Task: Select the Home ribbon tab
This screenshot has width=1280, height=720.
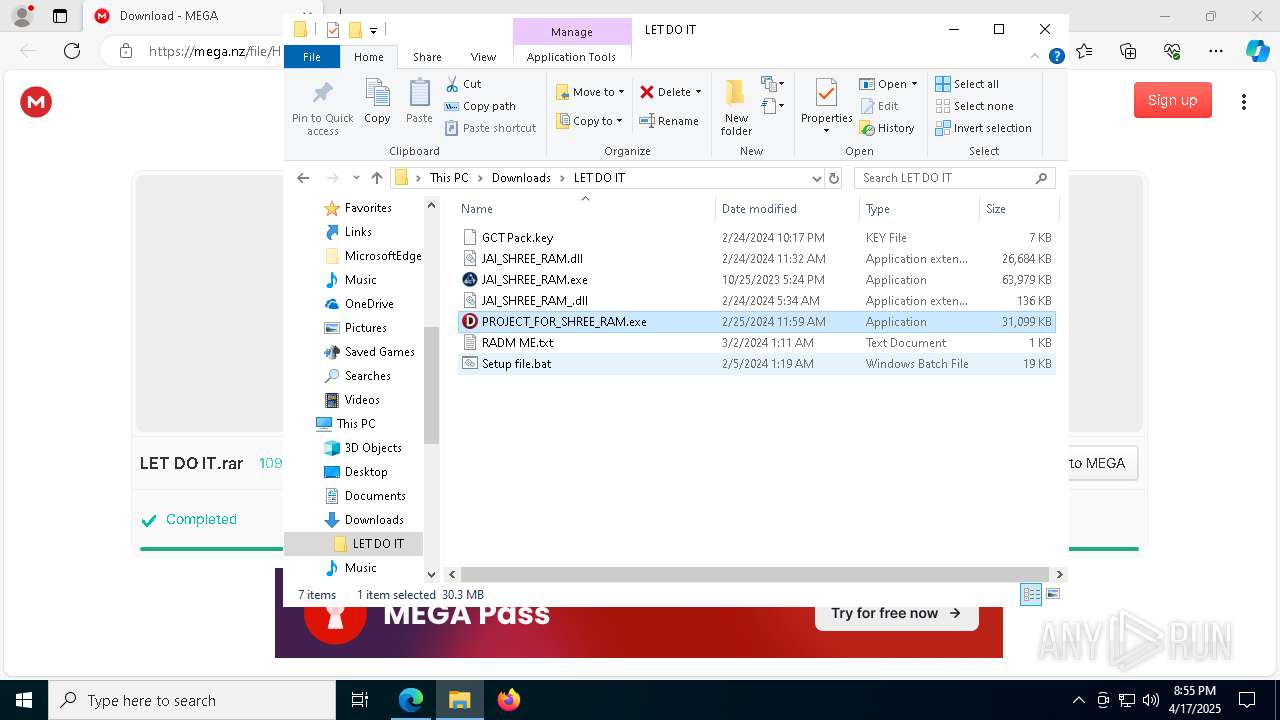Action: click(x=368, y=57)
